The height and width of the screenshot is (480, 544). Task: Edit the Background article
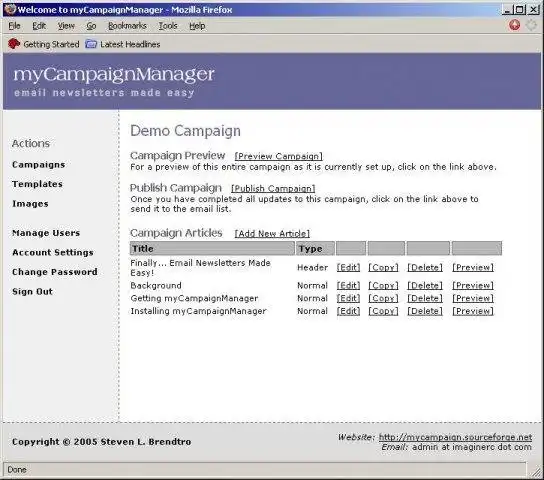coord(348,285)
